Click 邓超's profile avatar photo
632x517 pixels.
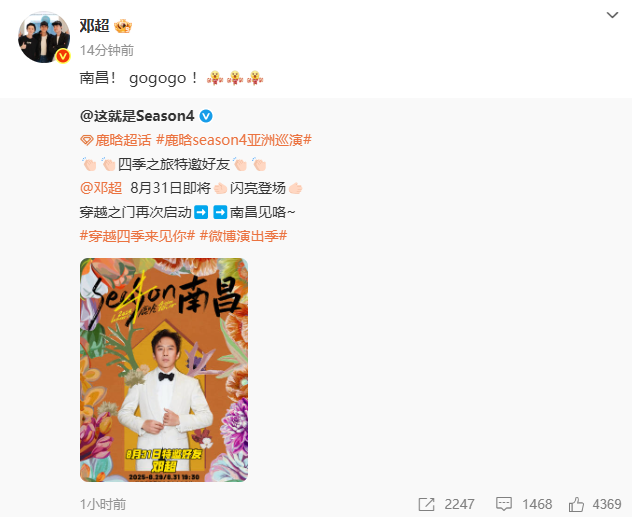point(44,37)
